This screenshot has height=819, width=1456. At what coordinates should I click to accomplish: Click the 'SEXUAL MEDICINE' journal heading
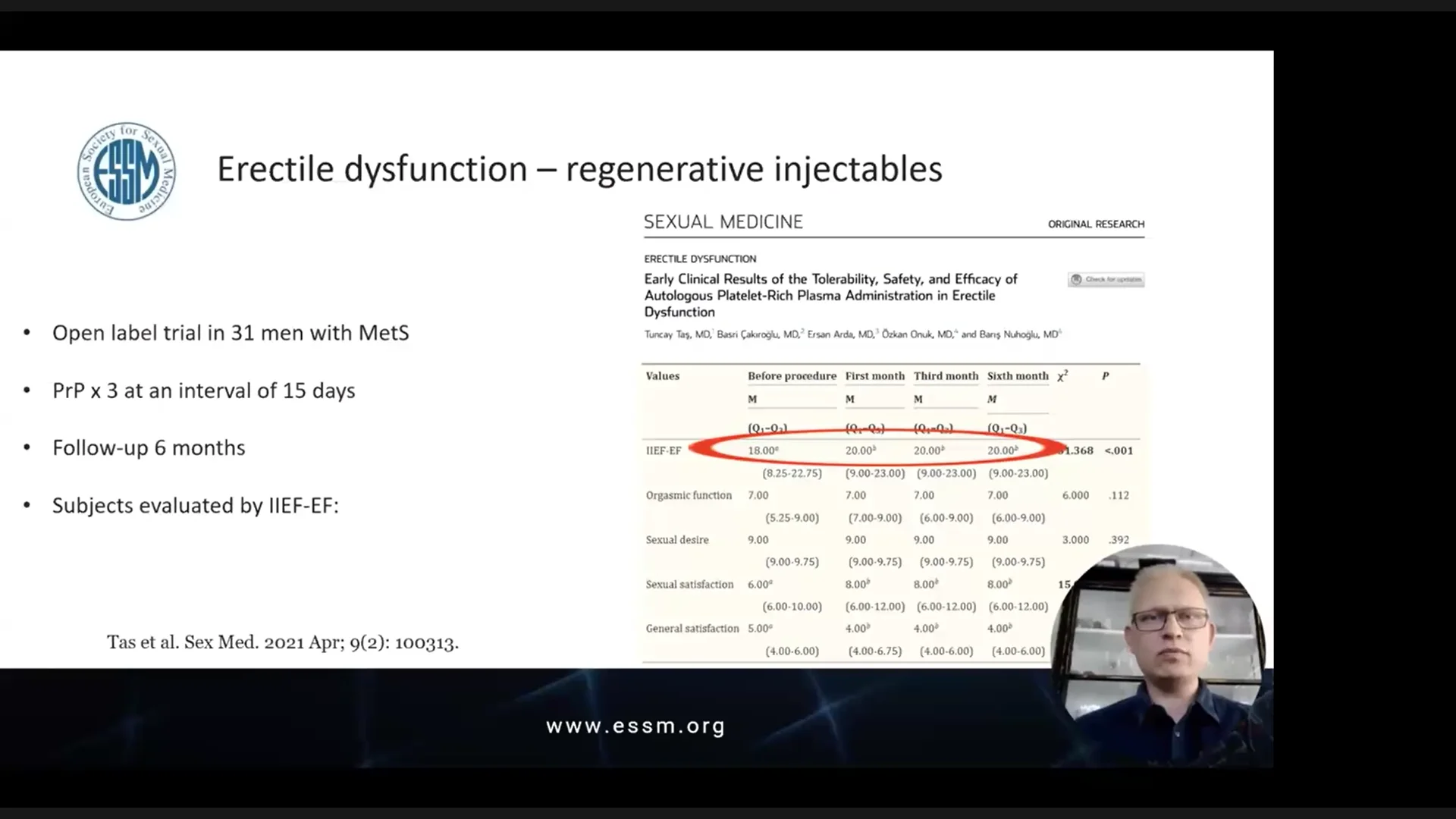click(723, 222)
